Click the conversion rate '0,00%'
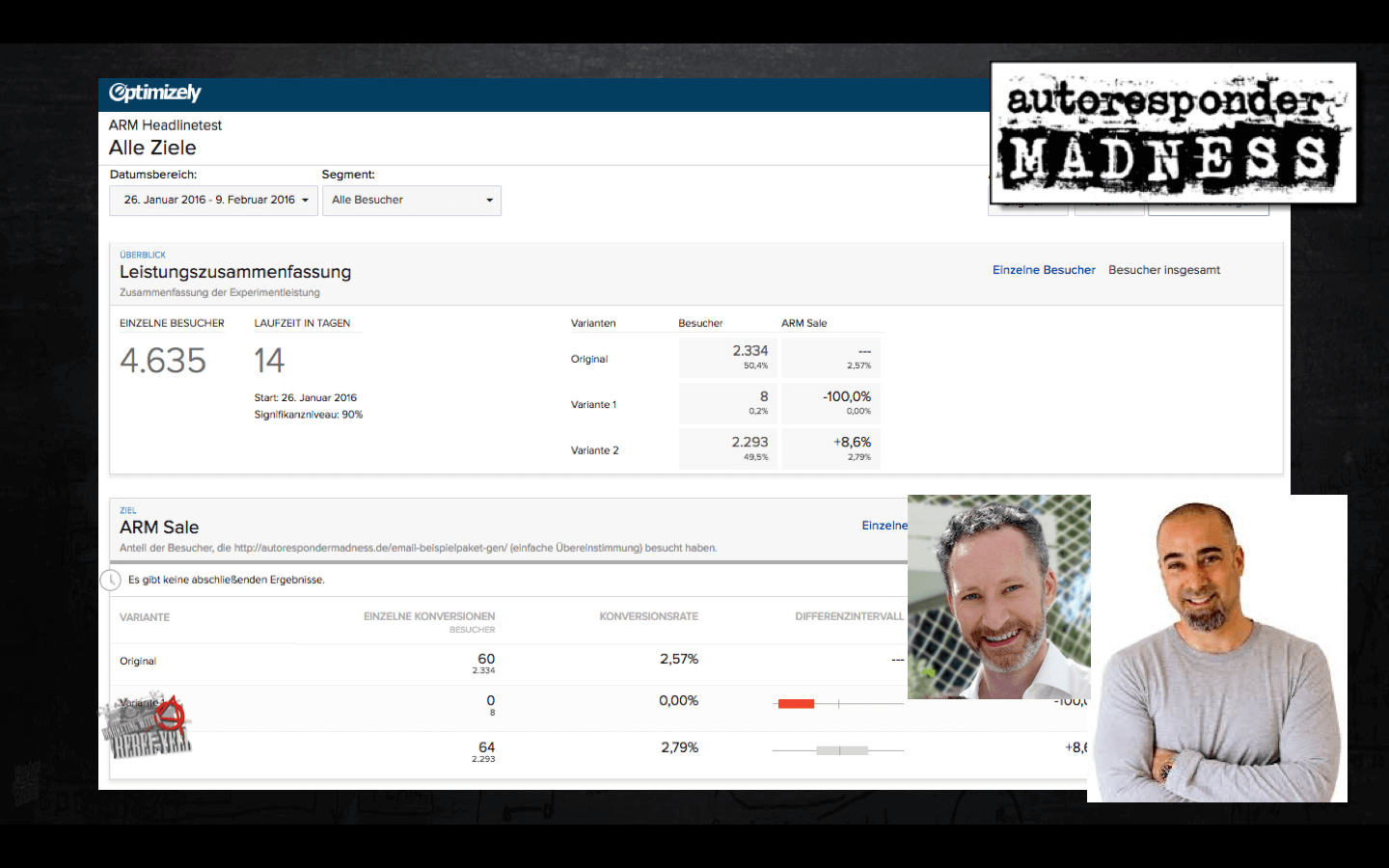This screenshot has width=1389, height=868. click(x=679, y=700)
